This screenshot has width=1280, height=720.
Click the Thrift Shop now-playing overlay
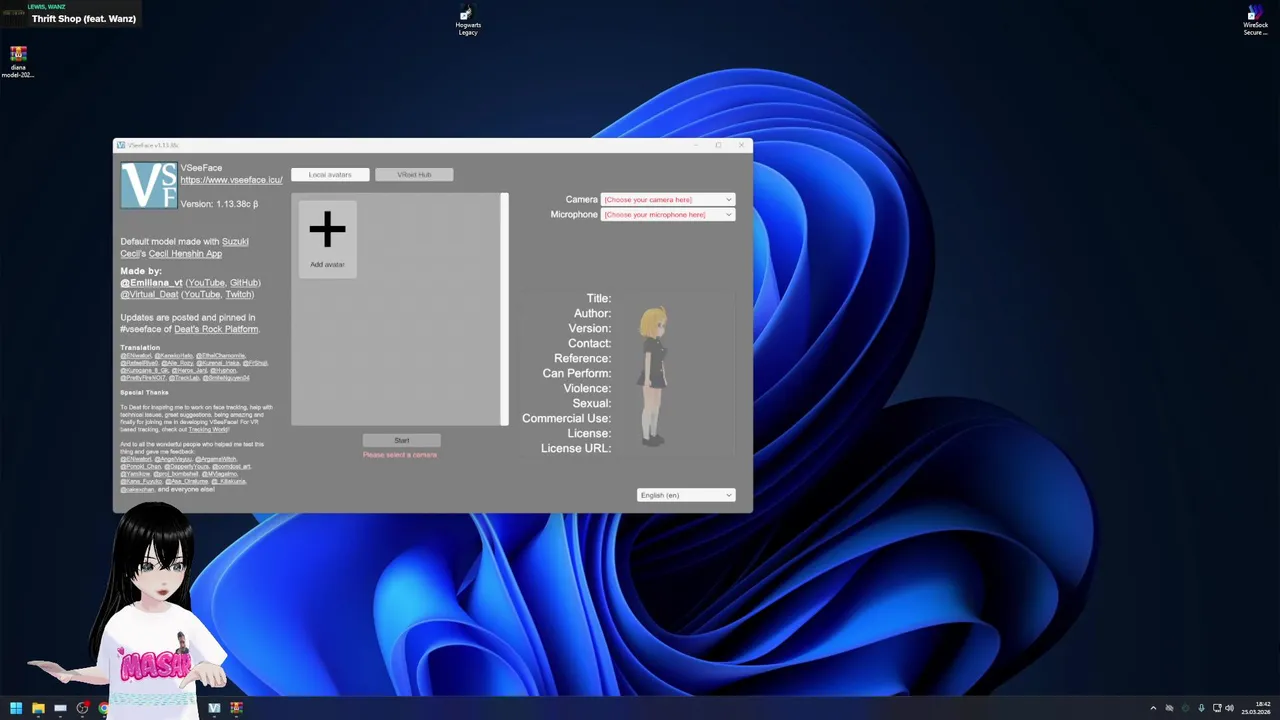(70, 14)
